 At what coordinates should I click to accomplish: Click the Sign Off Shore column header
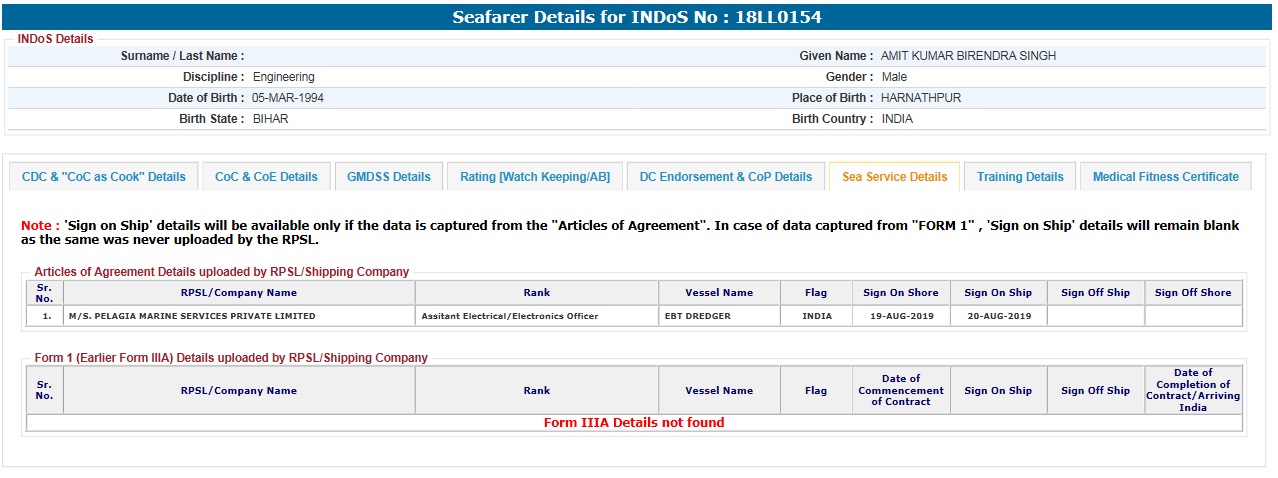coord(1193,293)
